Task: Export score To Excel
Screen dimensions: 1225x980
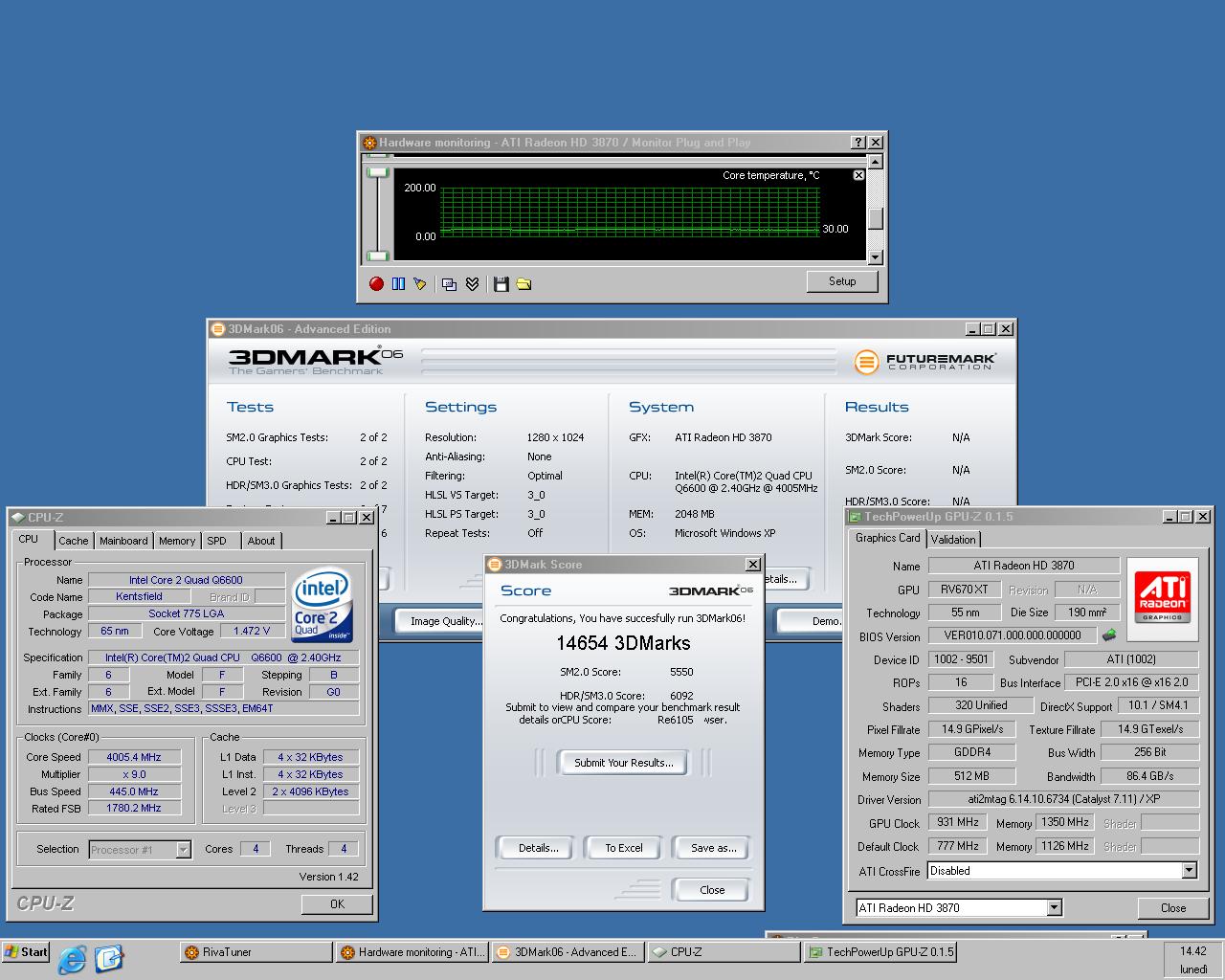Action: click(624, 848)
